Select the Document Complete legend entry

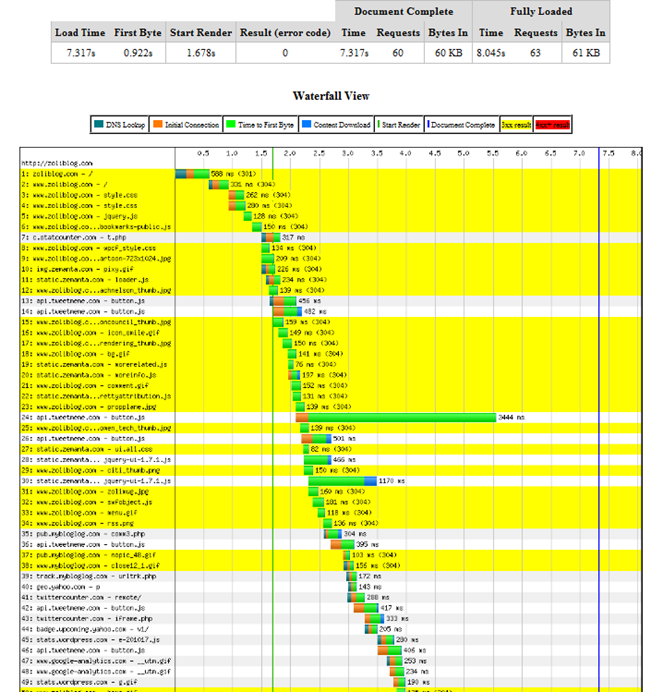click(461, 125)
